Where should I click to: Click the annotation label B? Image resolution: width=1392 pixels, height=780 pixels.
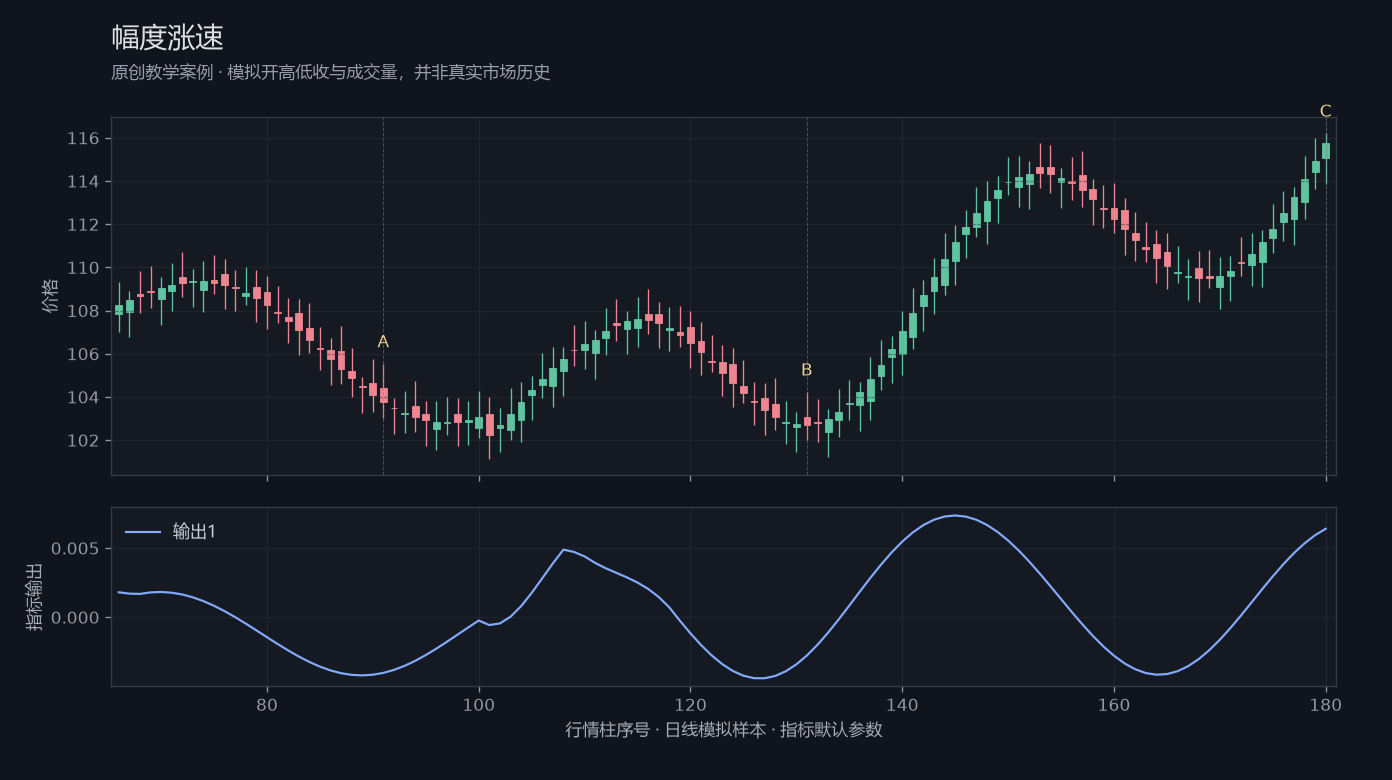pos(807,370)
